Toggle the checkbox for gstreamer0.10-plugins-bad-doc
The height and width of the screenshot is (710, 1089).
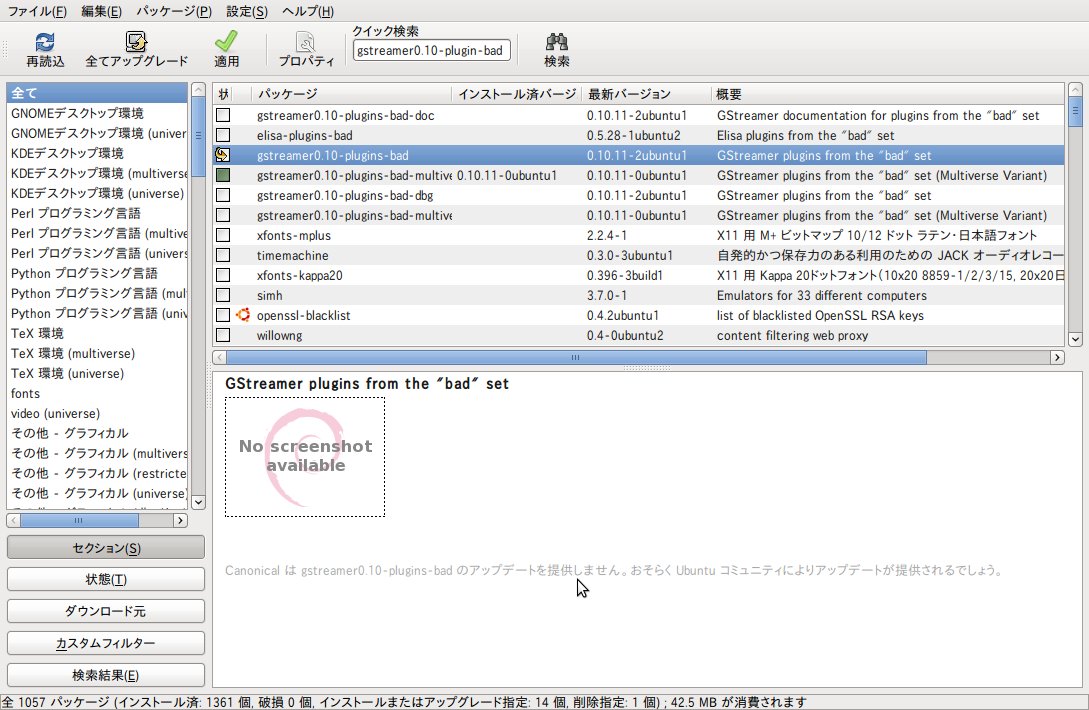[223, 115]
